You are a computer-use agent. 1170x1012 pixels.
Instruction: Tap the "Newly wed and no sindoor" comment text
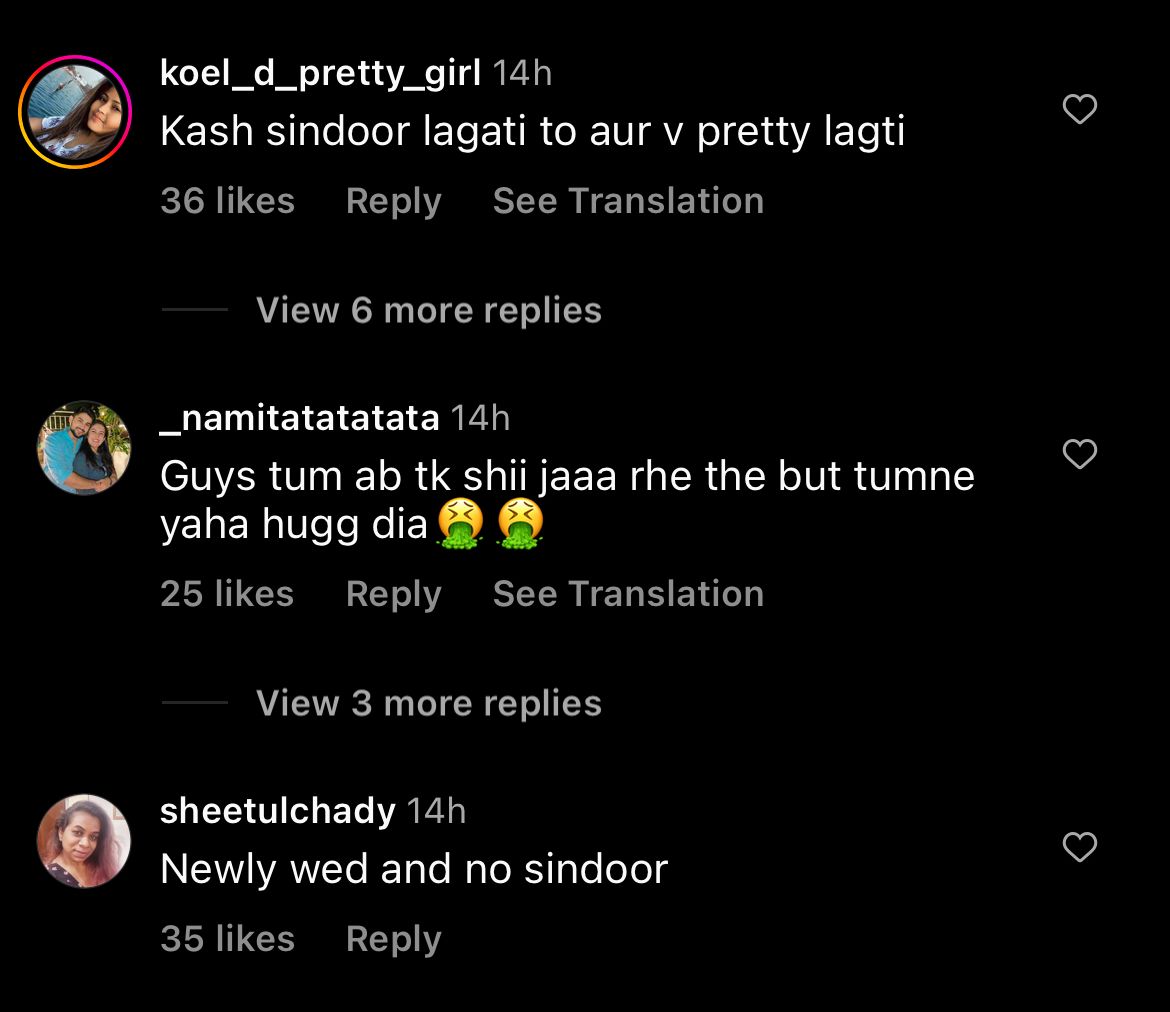tap(413, 869)
